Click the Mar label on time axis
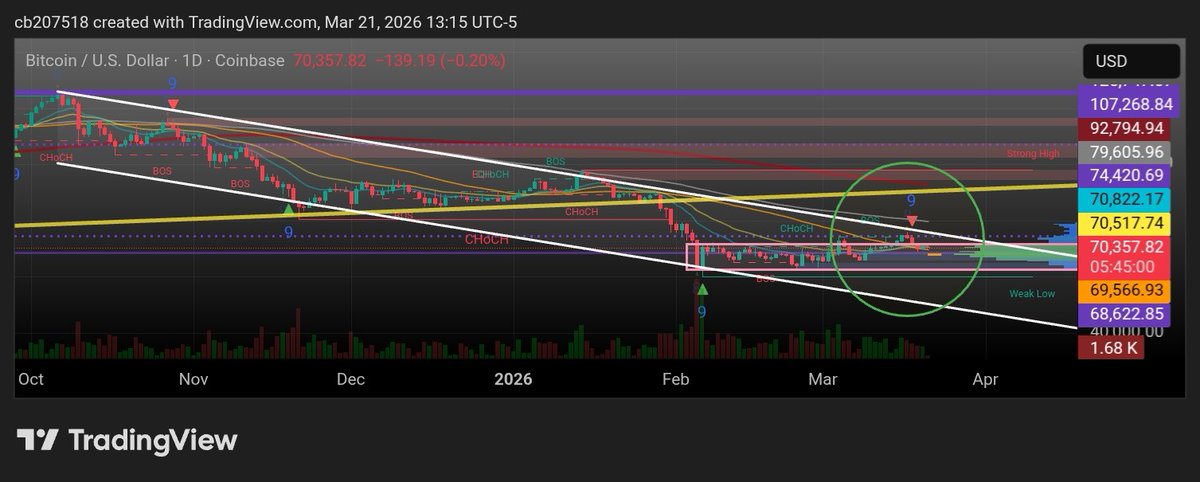Image resolution: width=1200 pixels, height=482 pixels. tap(822, 379)
